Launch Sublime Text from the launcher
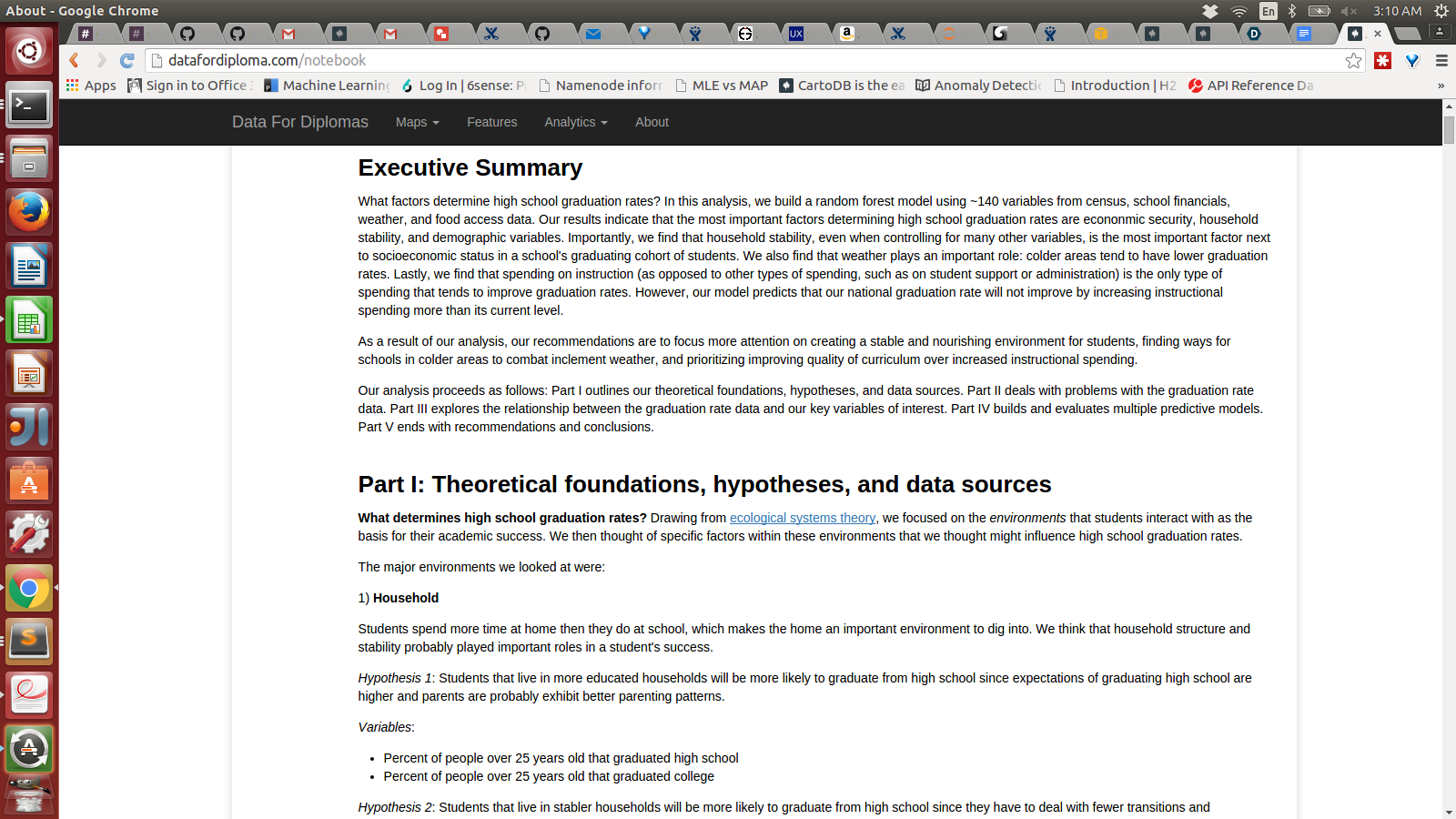 (x=29, y=642)
